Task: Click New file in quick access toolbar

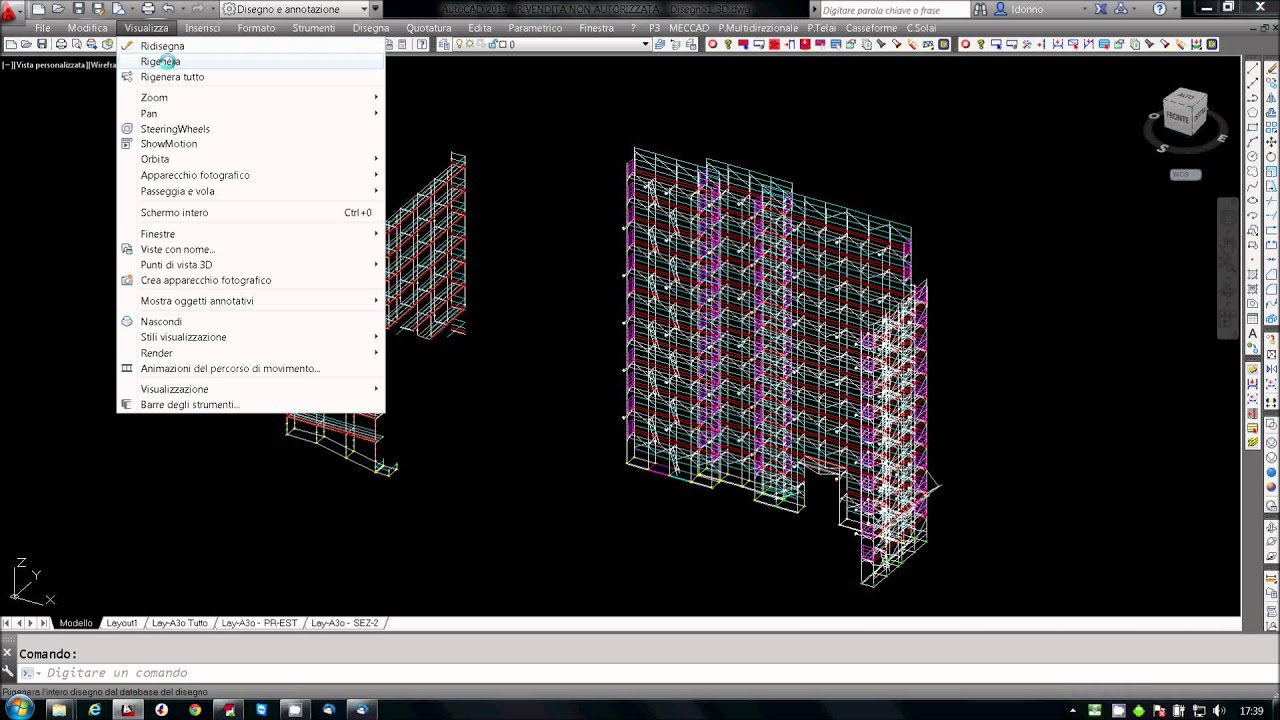Action: pyautogui.click(x=41, y=9)
